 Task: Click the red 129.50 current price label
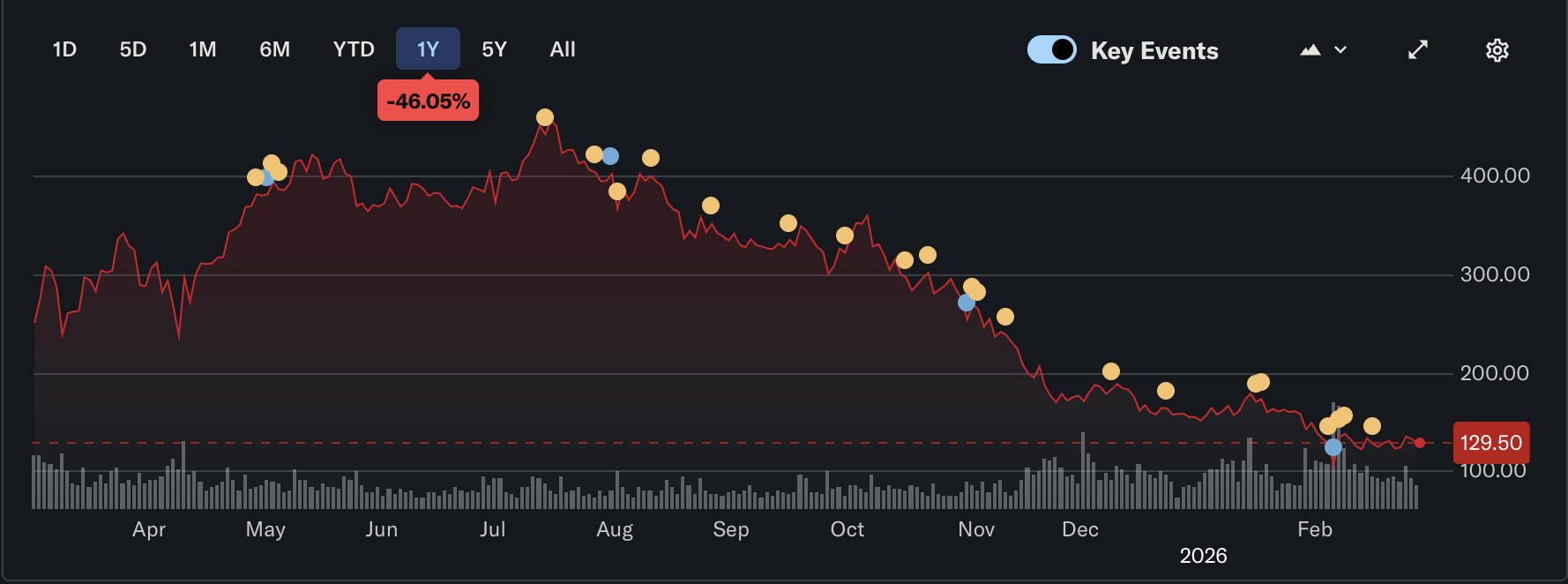pyautogui.click(x=1490, y=443)
